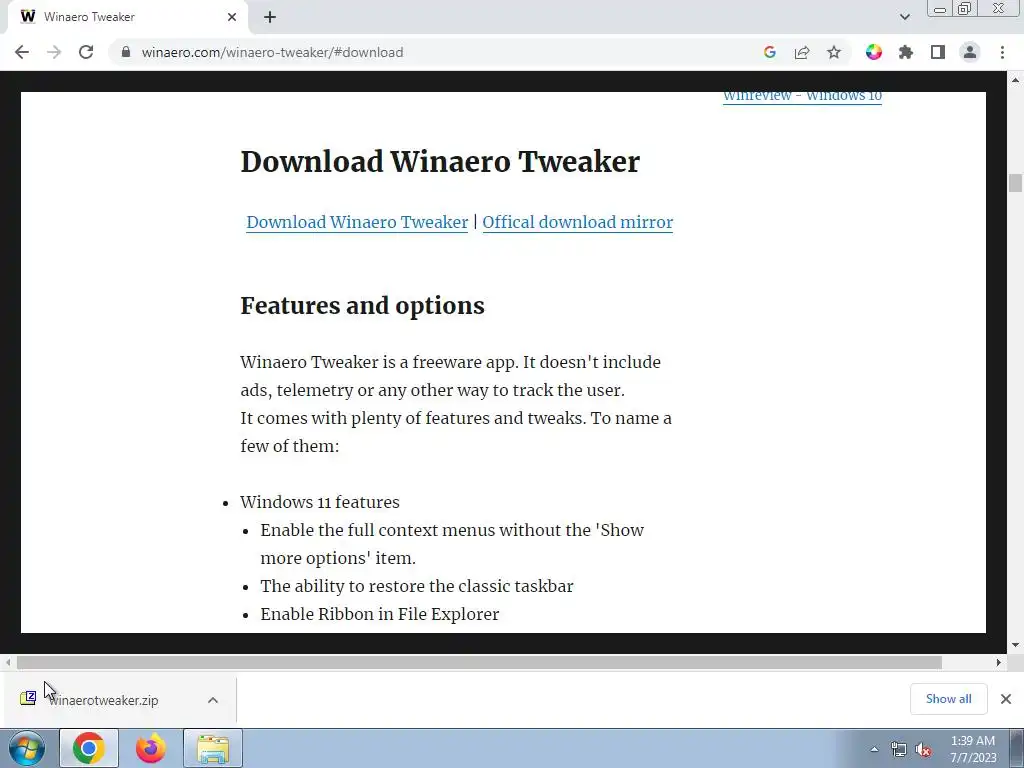The height and width of the screenshot is (768, 1024).
Task: Open the Offical download mirror link
Action: pos(577,222)
